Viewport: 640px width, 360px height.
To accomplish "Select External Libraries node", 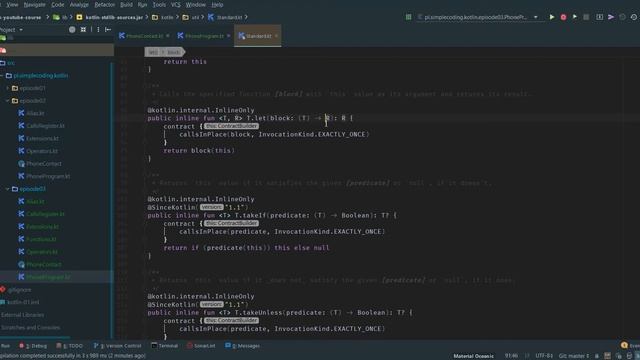I will click(x=22, y=315).
